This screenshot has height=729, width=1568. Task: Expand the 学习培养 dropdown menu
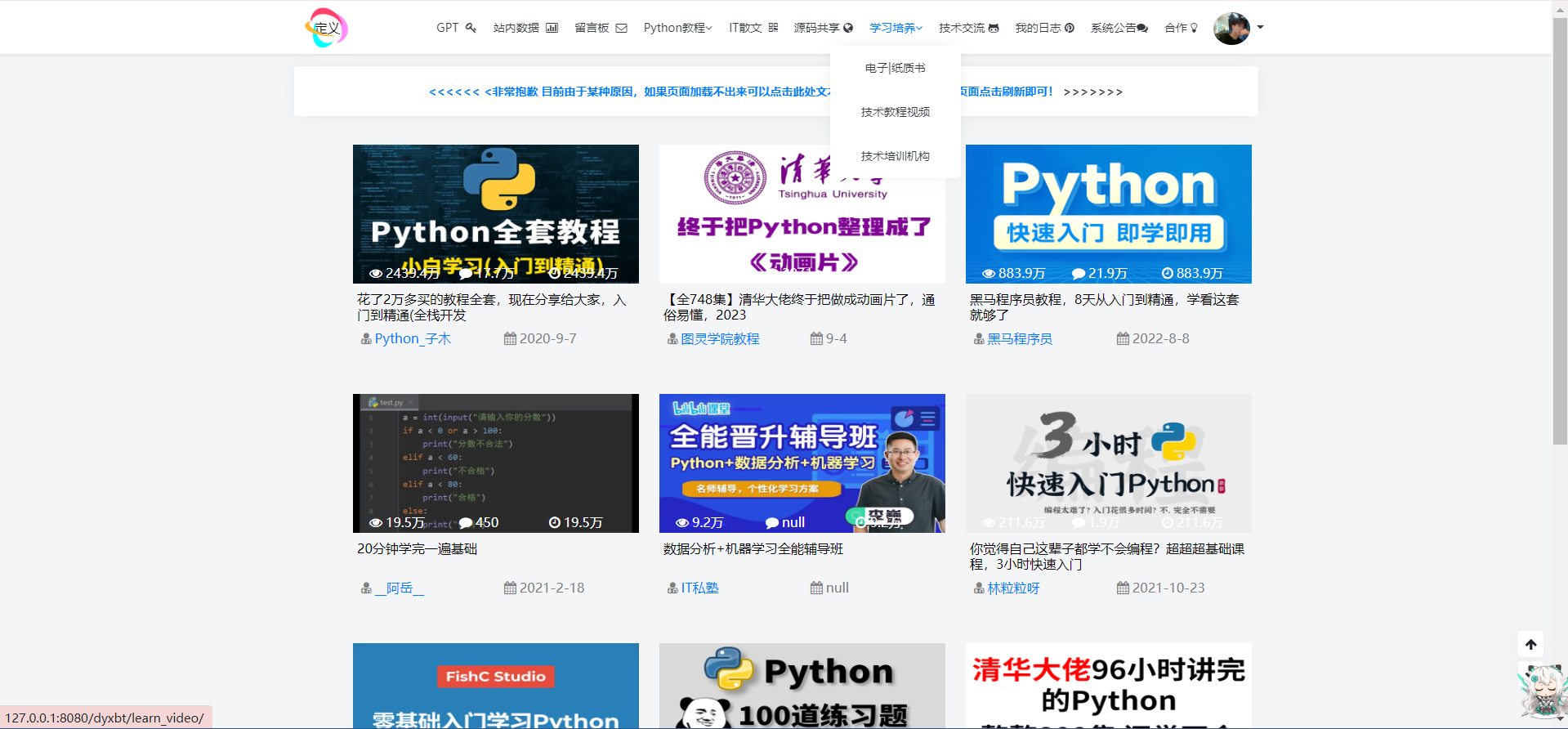click(896, 28)
